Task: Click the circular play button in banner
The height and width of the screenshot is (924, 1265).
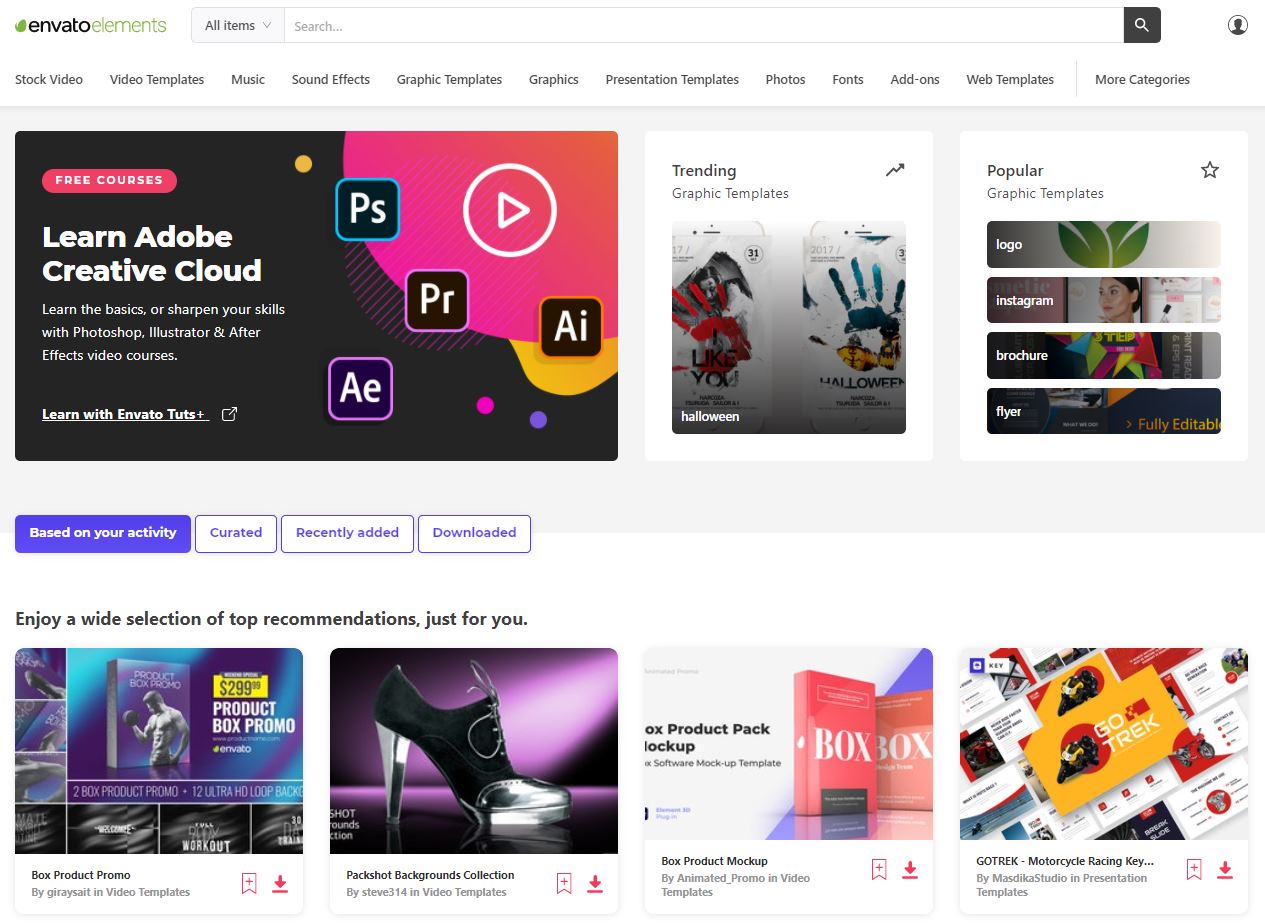Action: point(510,210)
